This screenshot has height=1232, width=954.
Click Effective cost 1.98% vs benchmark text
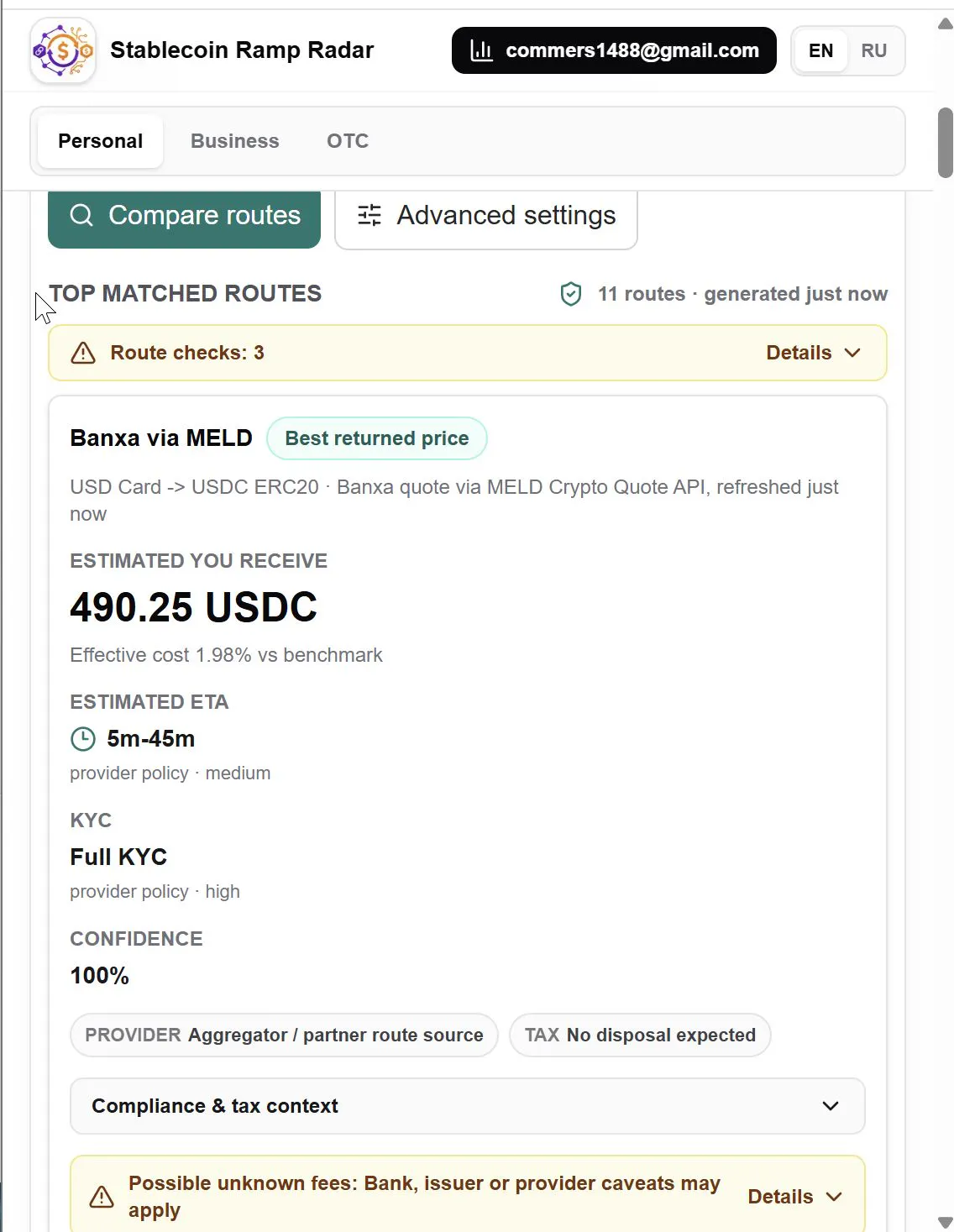pyautogui.click(x=227, y=655)
